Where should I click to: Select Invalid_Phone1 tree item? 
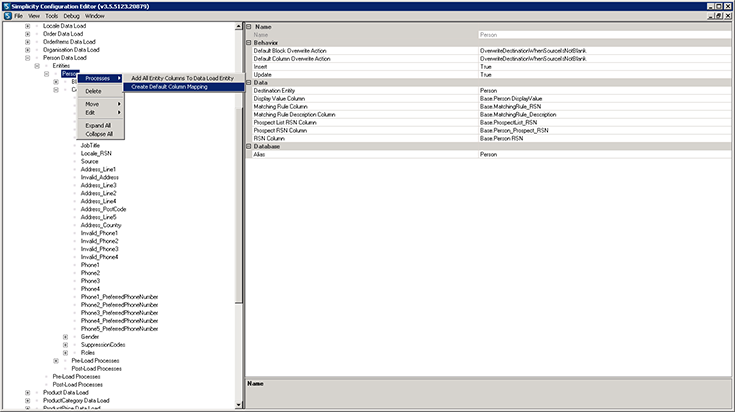[x=99, y=233]
